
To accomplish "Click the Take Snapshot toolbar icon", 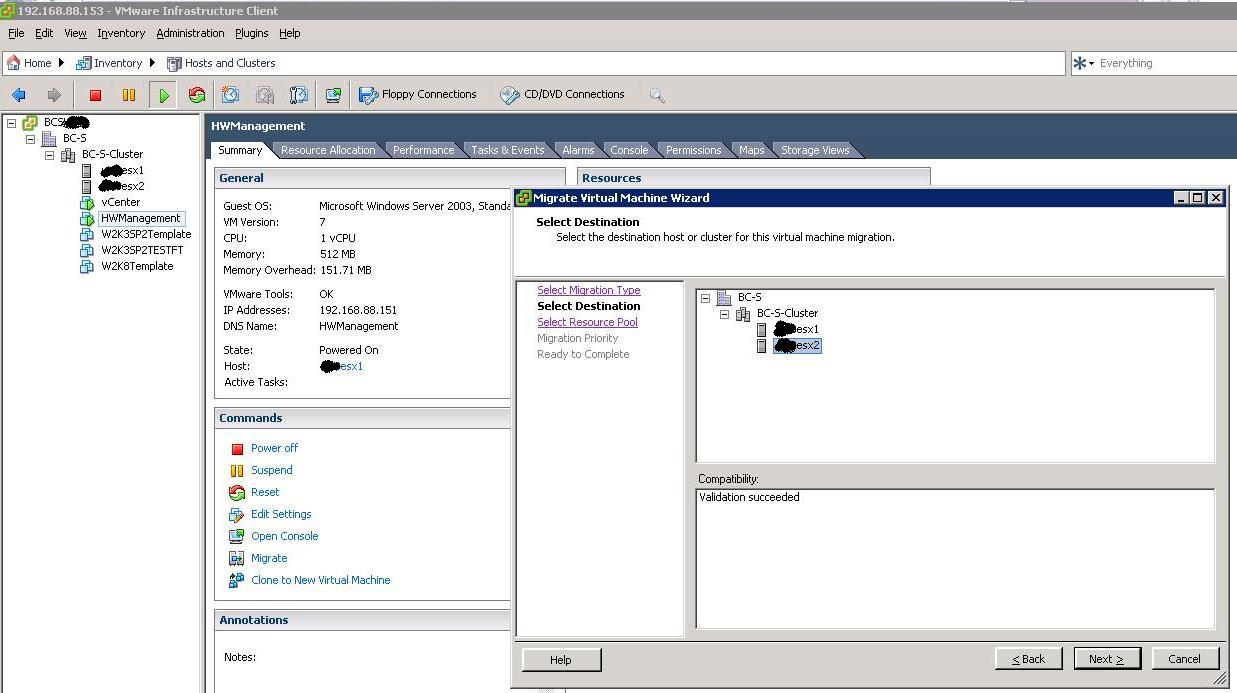I will 230,95.
